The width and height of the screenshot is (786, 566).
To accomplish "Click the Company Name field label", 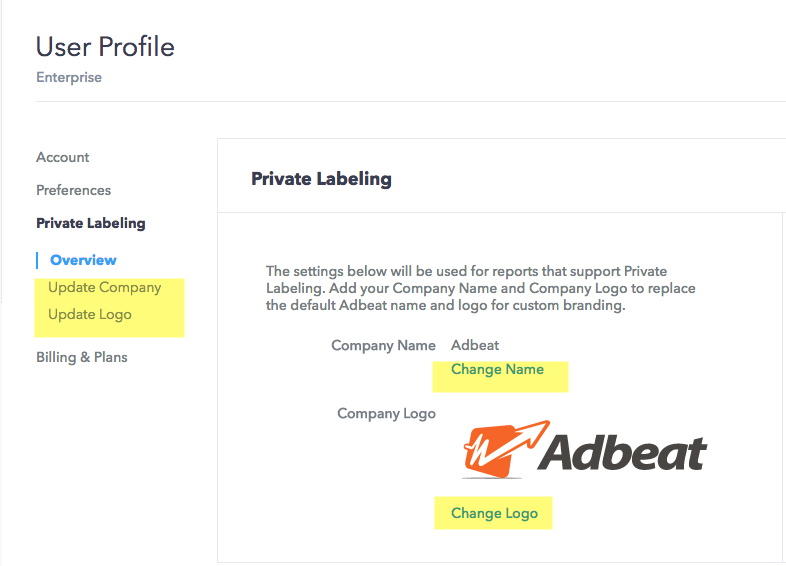I will pos(383,345).
